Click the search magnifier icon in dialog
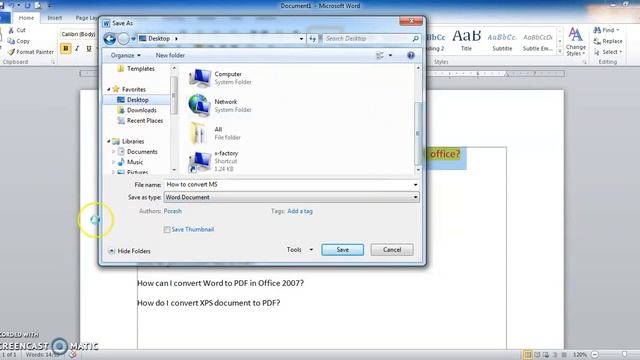The width and height of the screenshot is (640, 360). [x=416, y=38]
